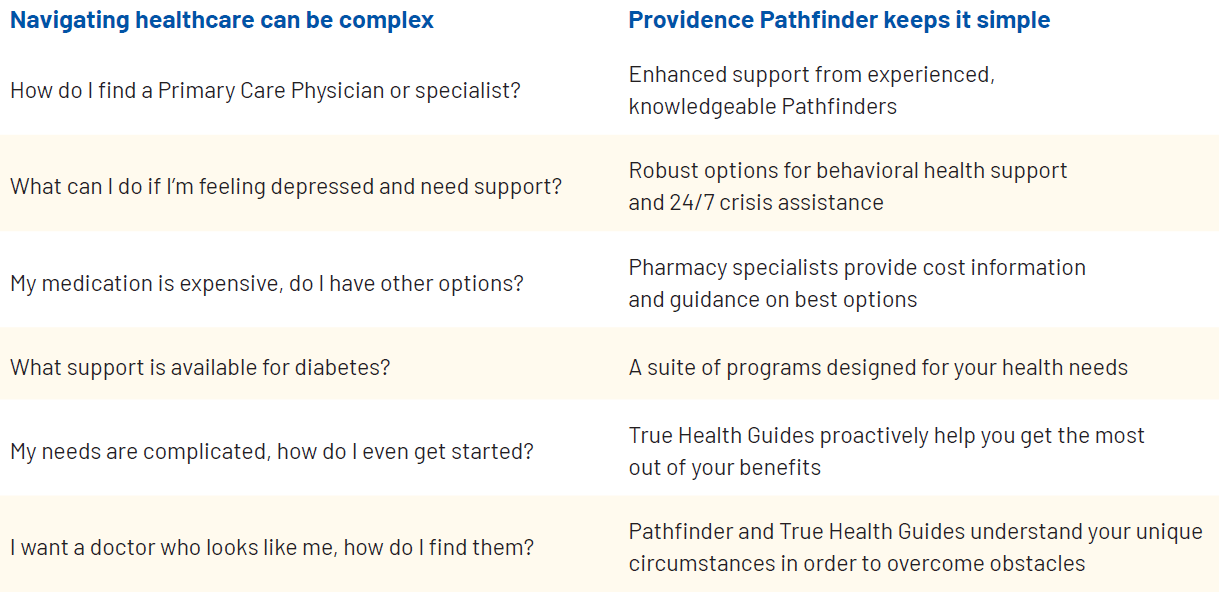This screenshot has width=1219, height=600.
Task: Select 'Robust options for behavioral health support' line
Action: click(847, 170)
